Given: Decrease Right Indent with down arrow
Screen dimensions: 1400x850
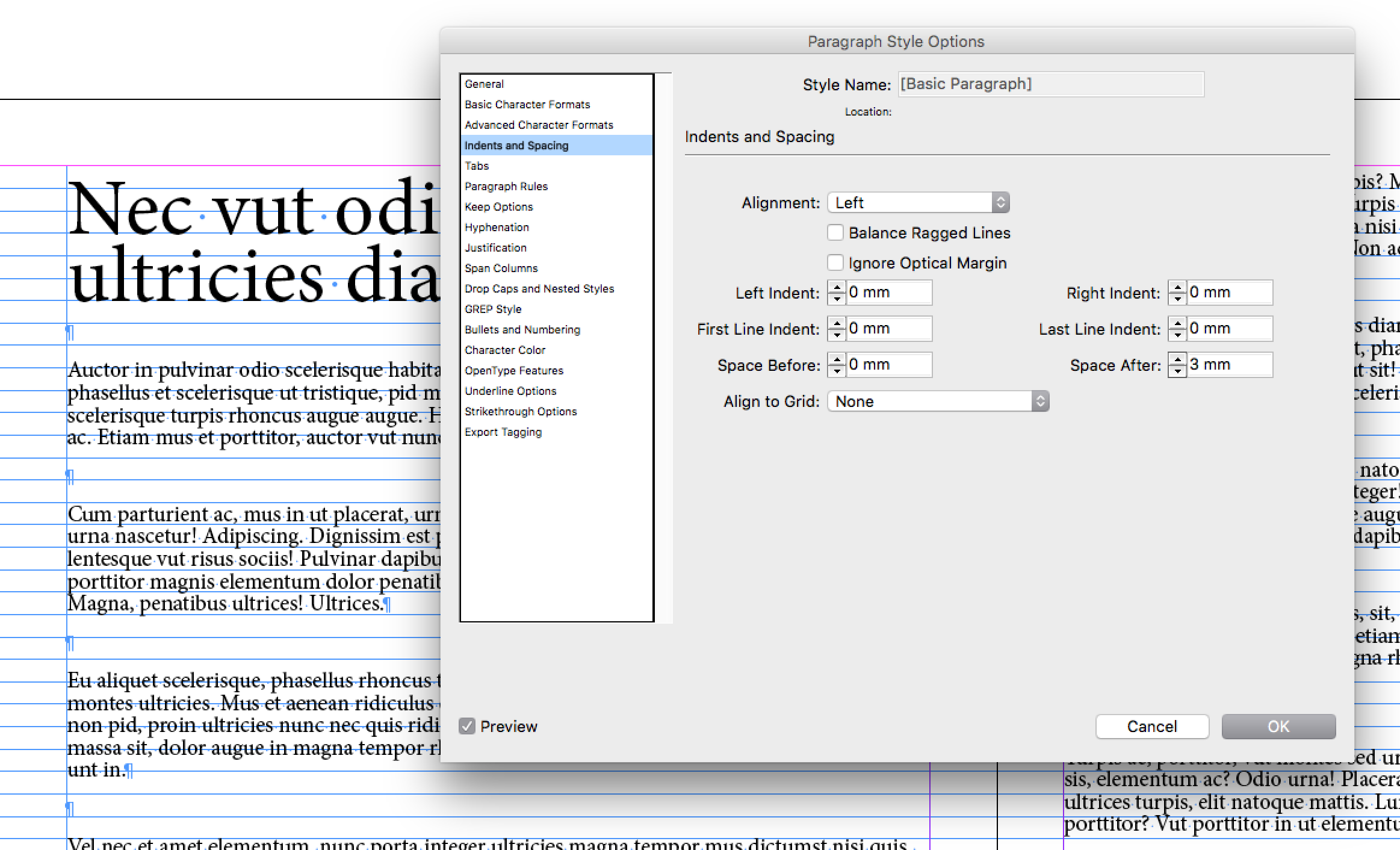Looking at the screenshot, I should point(1177,299).
